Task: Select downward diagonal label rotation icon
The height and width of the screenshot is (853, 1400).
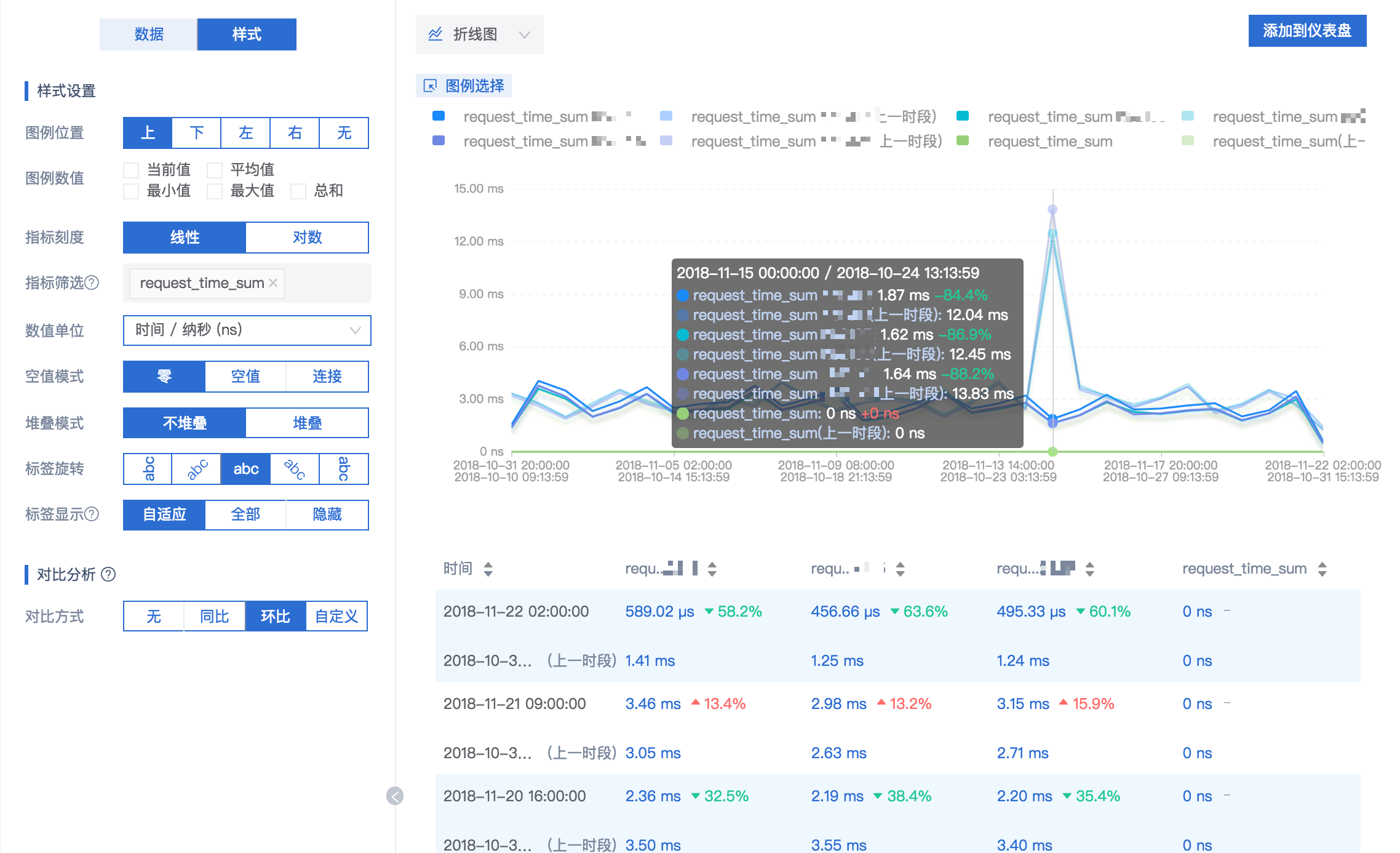Action: [x=295, y=469]
